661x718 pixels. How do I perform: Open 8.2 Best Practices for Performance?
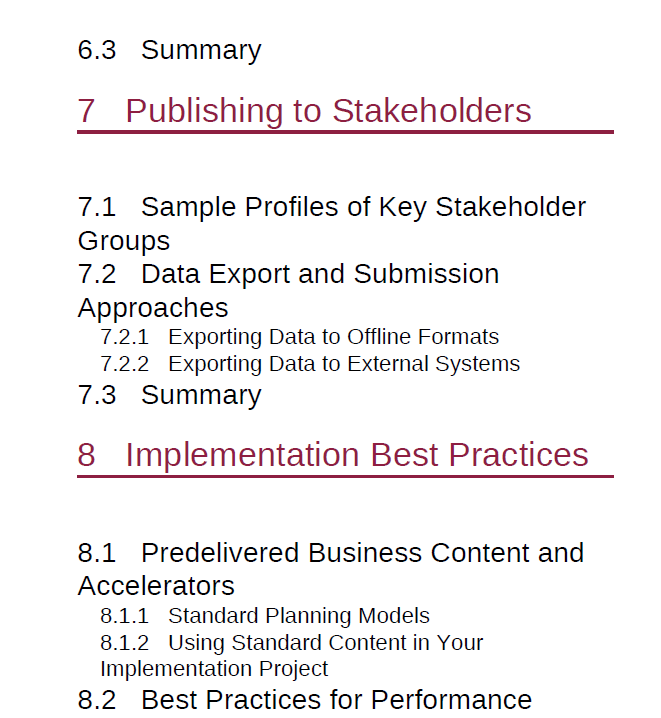point(305,700)
